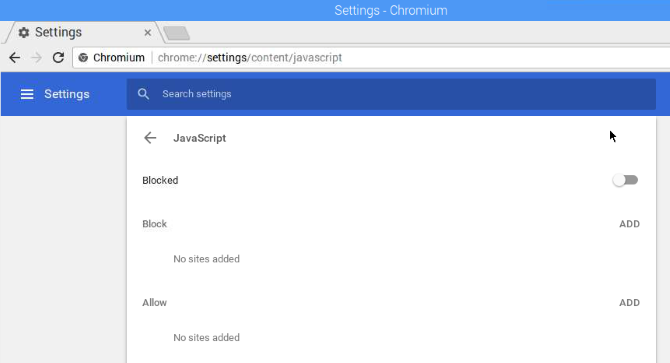Image resolution: width=670 pixels, height=363 pixels.
Task: Focus the Search settings field
Action: point(391,94)
